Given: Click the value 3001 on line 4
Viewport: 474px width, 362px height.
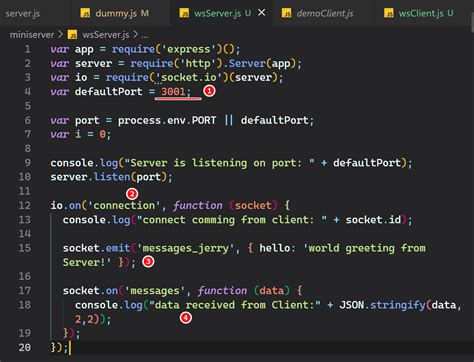Looking at the screenshot, I should click(173, 91).
